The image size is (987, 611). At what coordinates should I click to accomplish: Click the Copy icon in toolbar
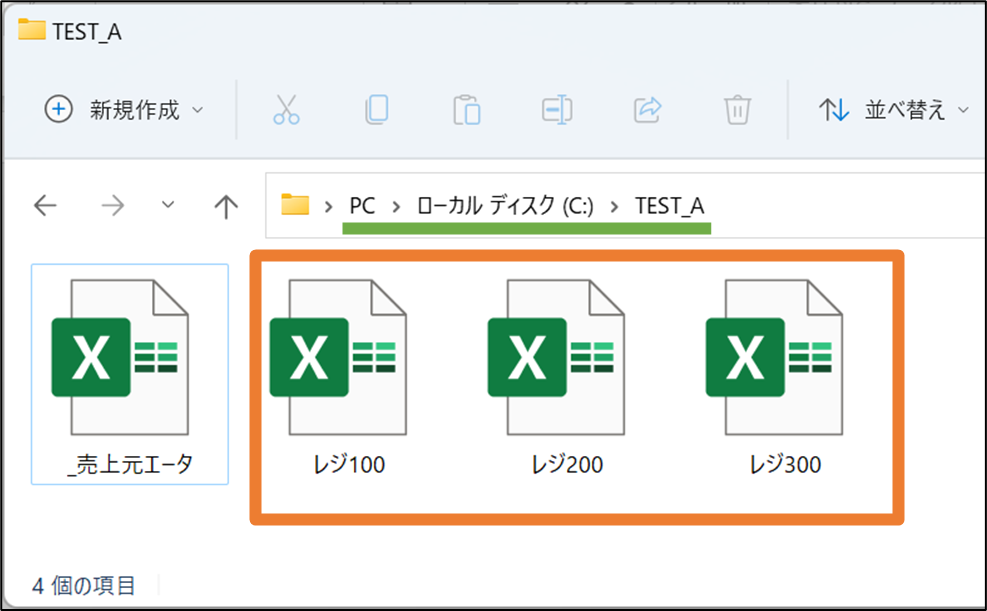[376, 109]
